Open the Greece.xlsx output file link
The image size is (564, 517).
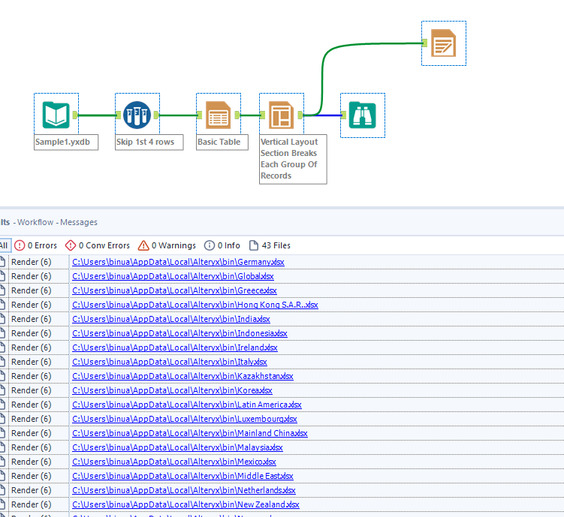point(174,291)
